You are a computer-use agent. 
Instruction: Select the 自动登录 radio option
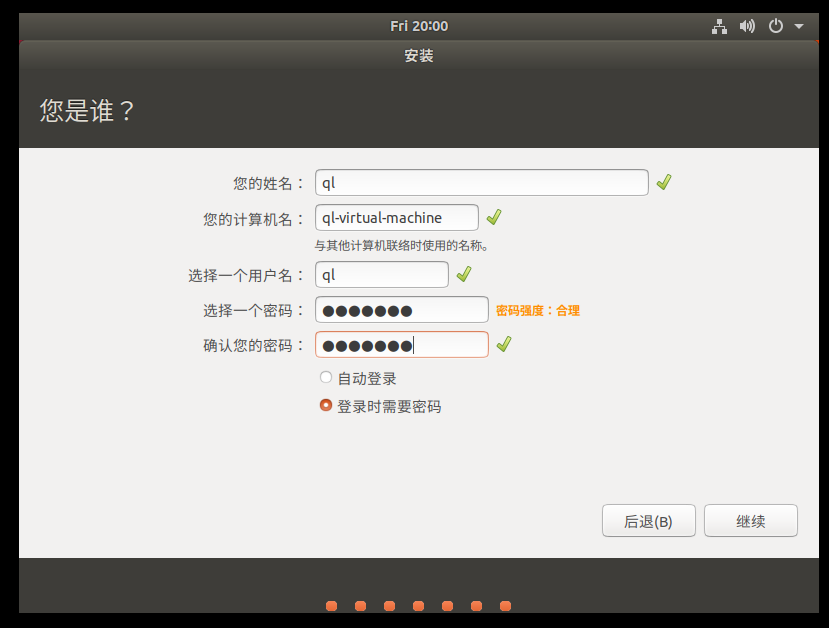pyautogui.click(x=325, y=377)
